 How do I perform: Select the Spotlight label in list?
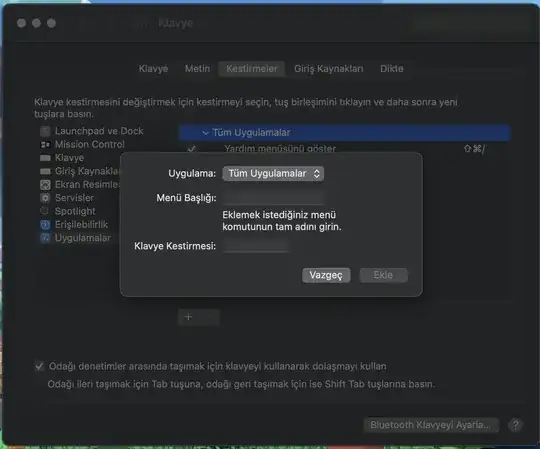(x=75, y=211)
